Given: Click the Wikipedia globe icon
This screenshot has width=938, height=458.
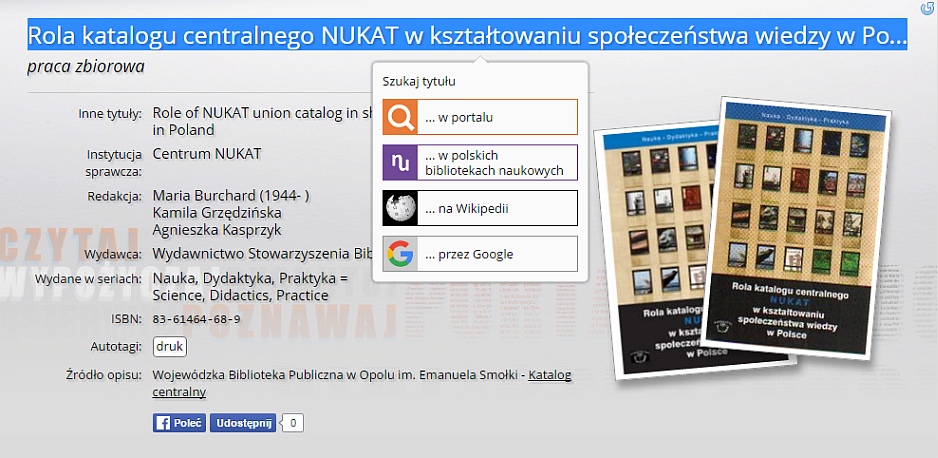Looking at the screenshot, I should 400,208.
